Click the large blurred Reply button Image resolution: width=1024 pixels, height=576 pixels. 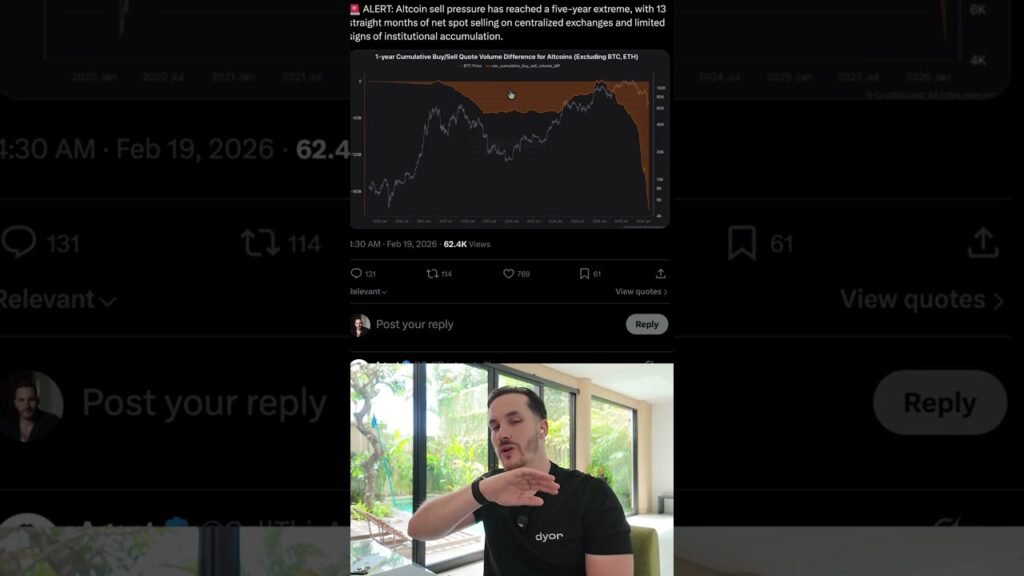coord(940,402)
